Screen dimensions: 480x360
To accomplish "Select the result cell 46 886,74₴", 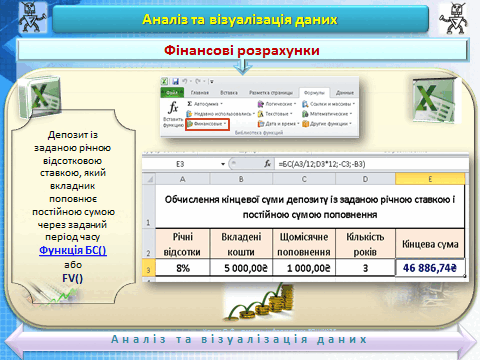I will (x=430, y=268).
